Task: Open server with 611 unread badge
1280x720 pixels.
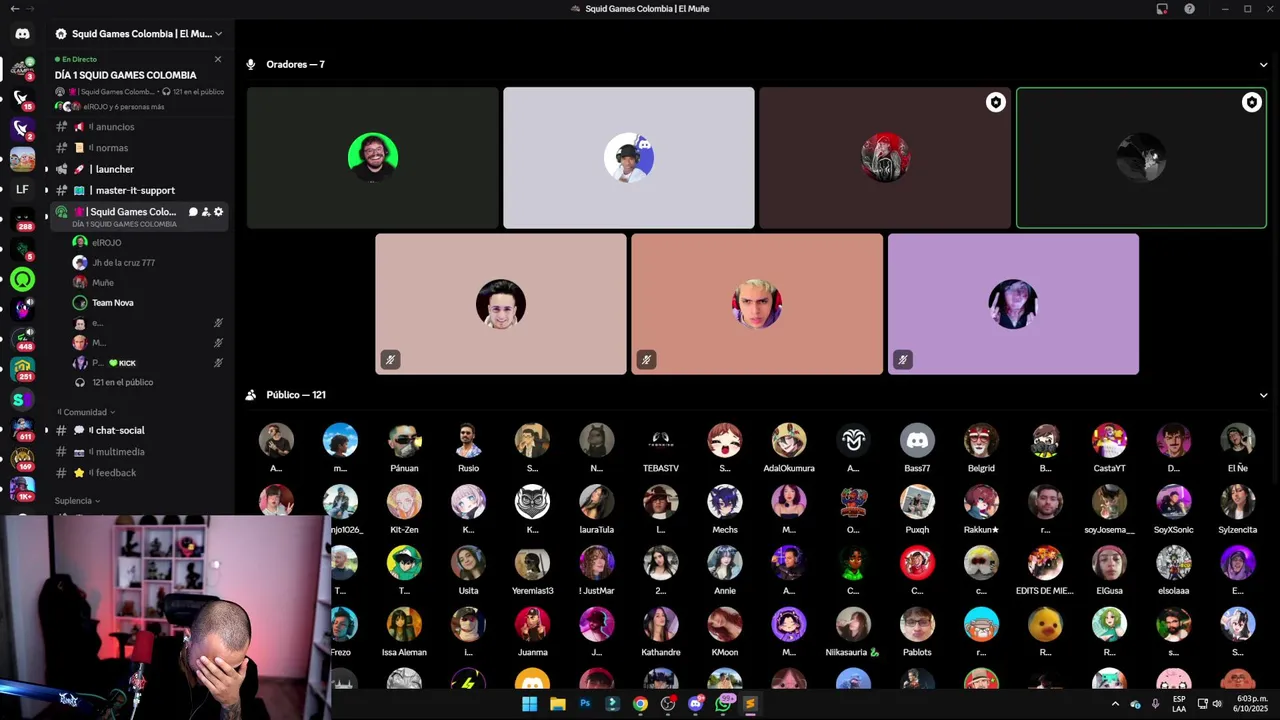Action: point(22,430)
